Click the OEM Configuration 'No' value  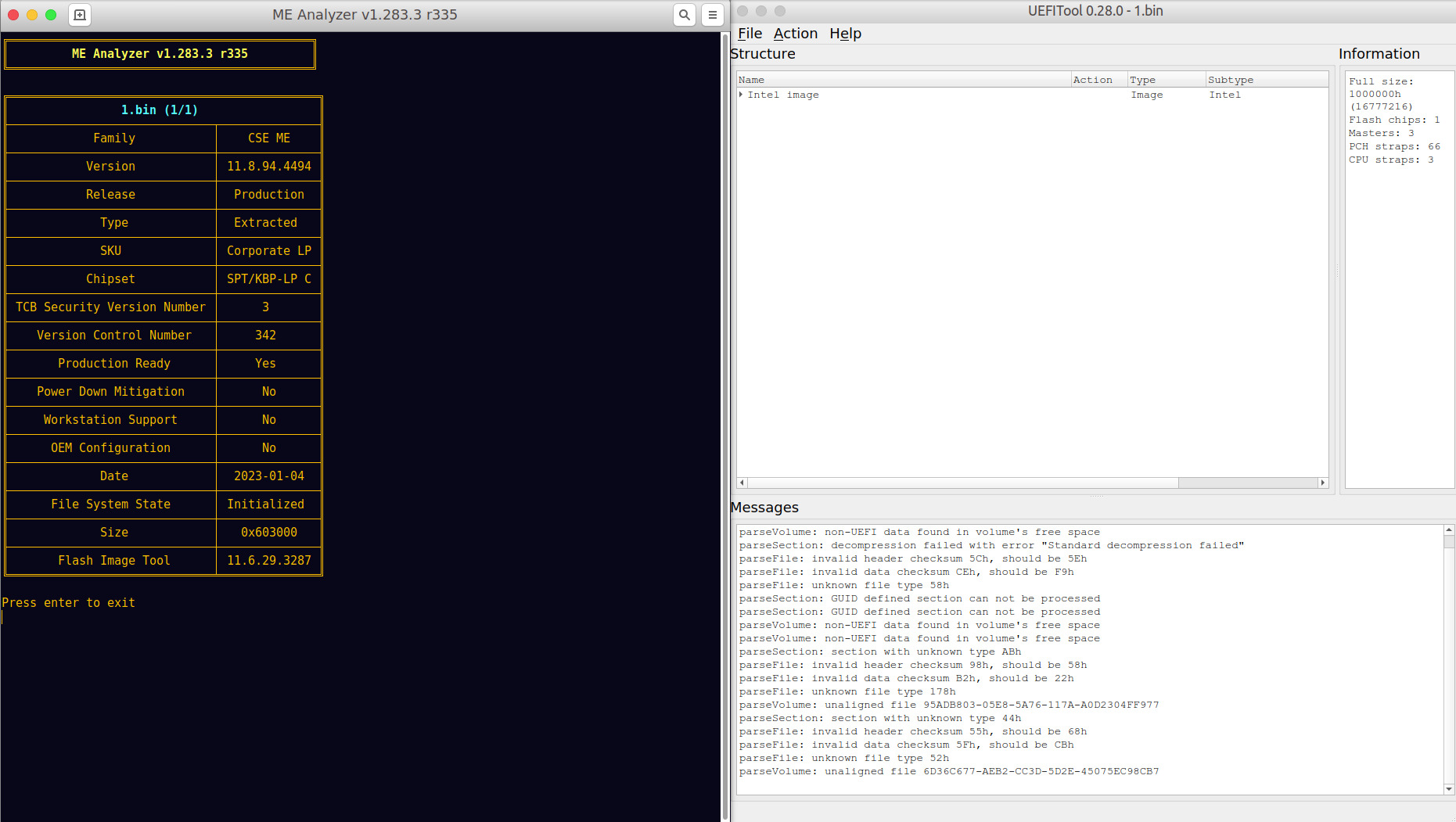pos(269,448)
